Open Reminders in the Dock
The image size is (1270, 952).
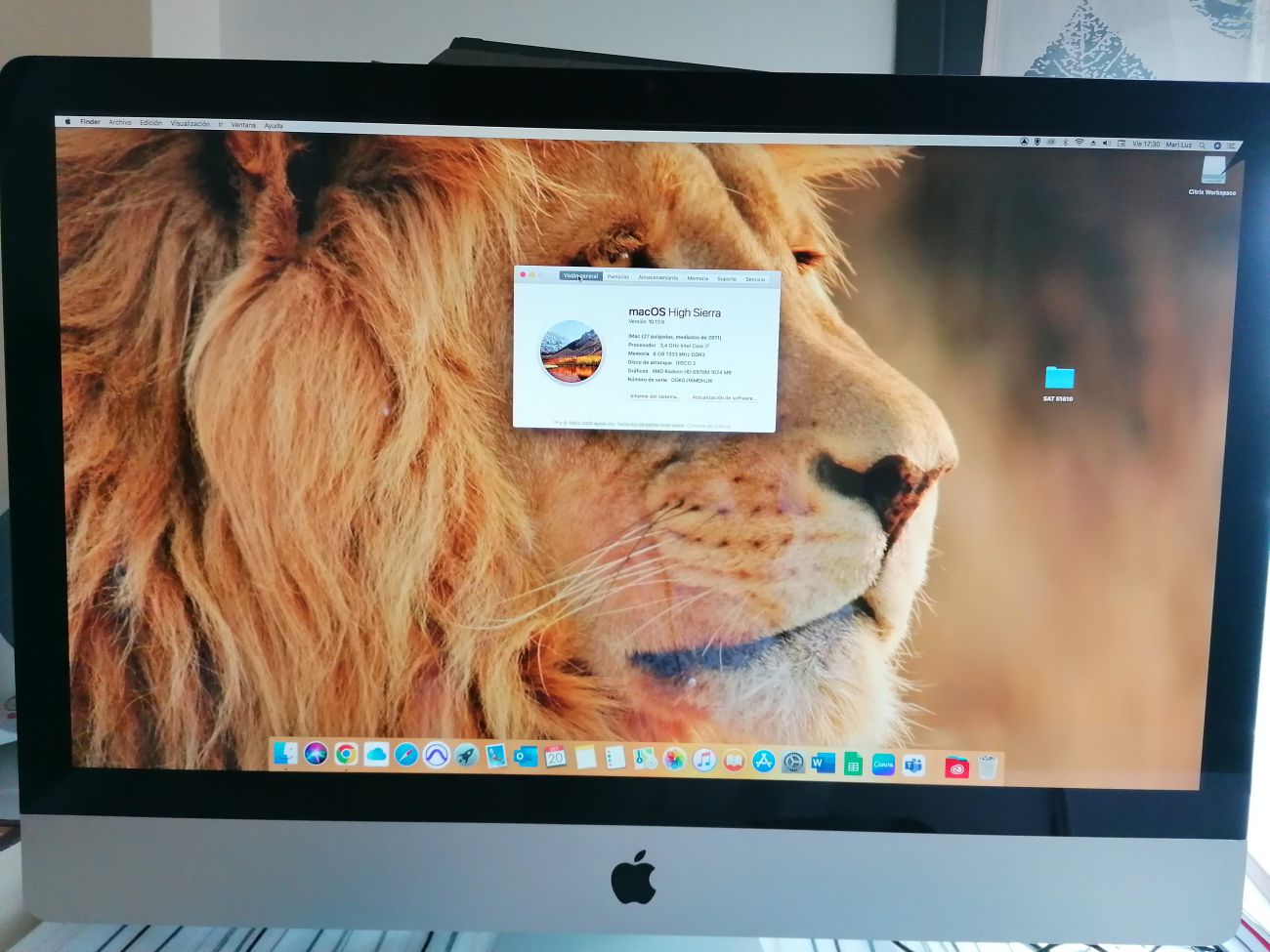pos(615,758)
